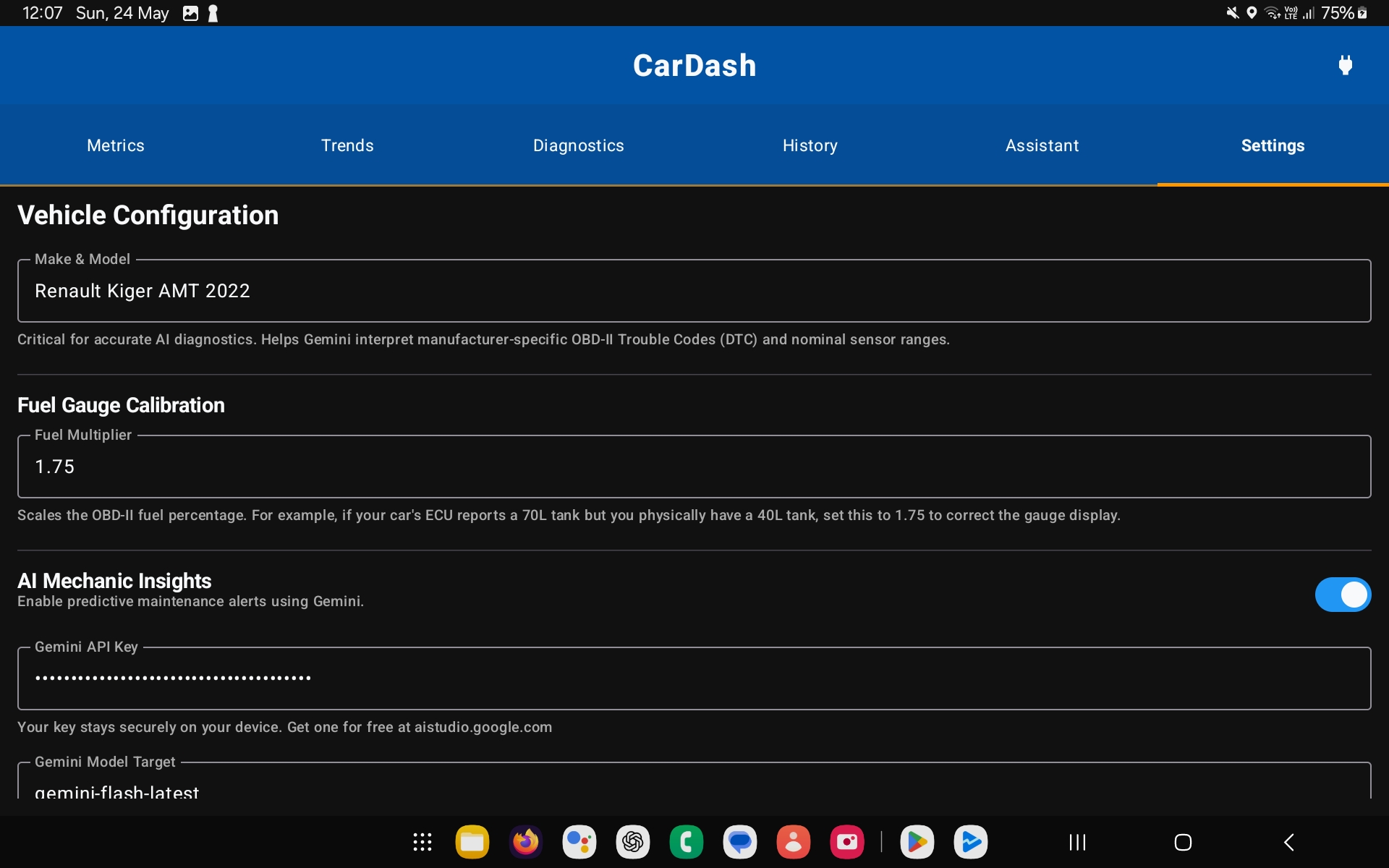Open Google Play Store icon
The width and height of the screenshot is (1389, 868).
[x=917, y=842]
